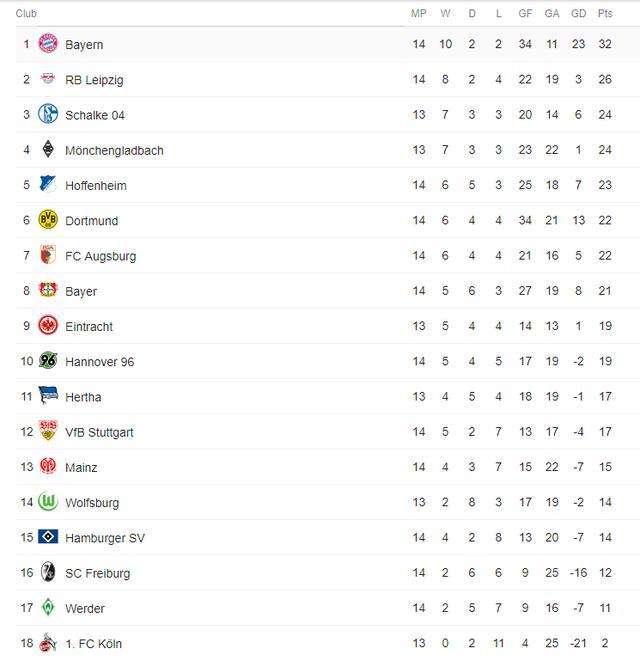Select the Schalke 04 crest icon
This screenshot has width=640, height=667.
tap(48, 114)
